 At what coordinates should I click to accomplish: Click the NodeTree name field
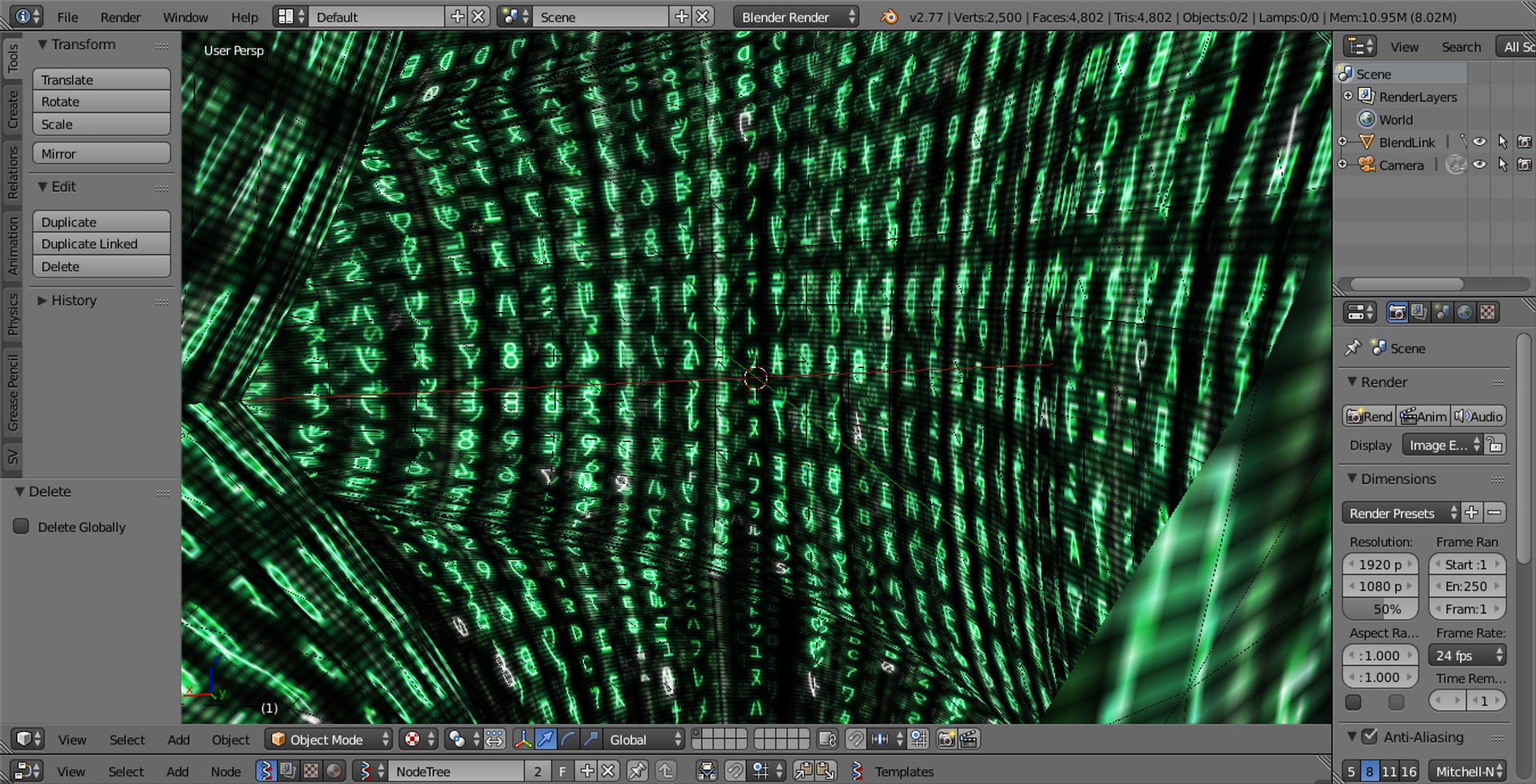tap(455, 771)
